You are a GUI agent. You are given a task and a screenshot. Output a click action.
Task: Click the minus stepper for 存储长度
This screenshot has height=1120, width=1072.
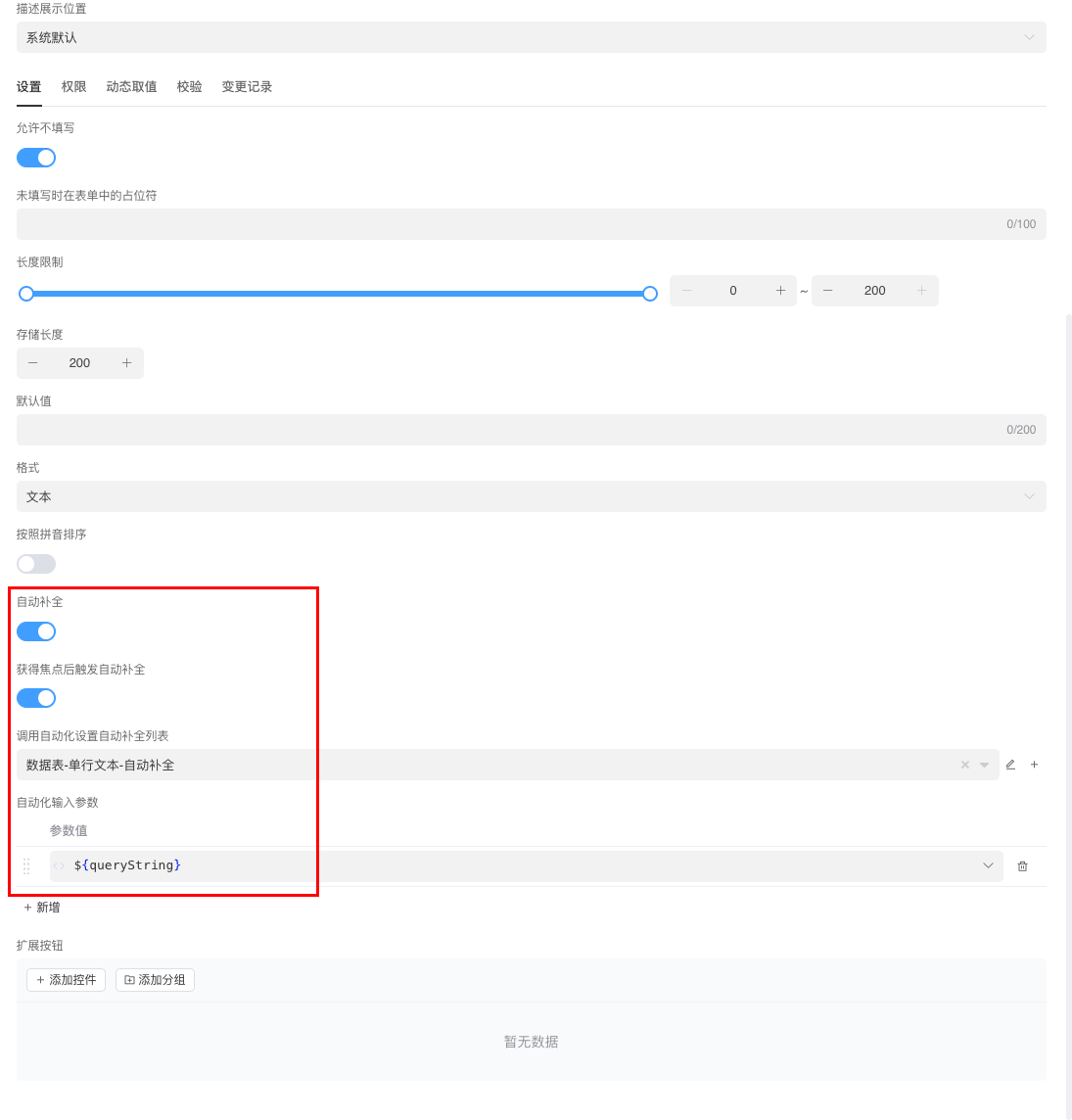pos(33,363)
